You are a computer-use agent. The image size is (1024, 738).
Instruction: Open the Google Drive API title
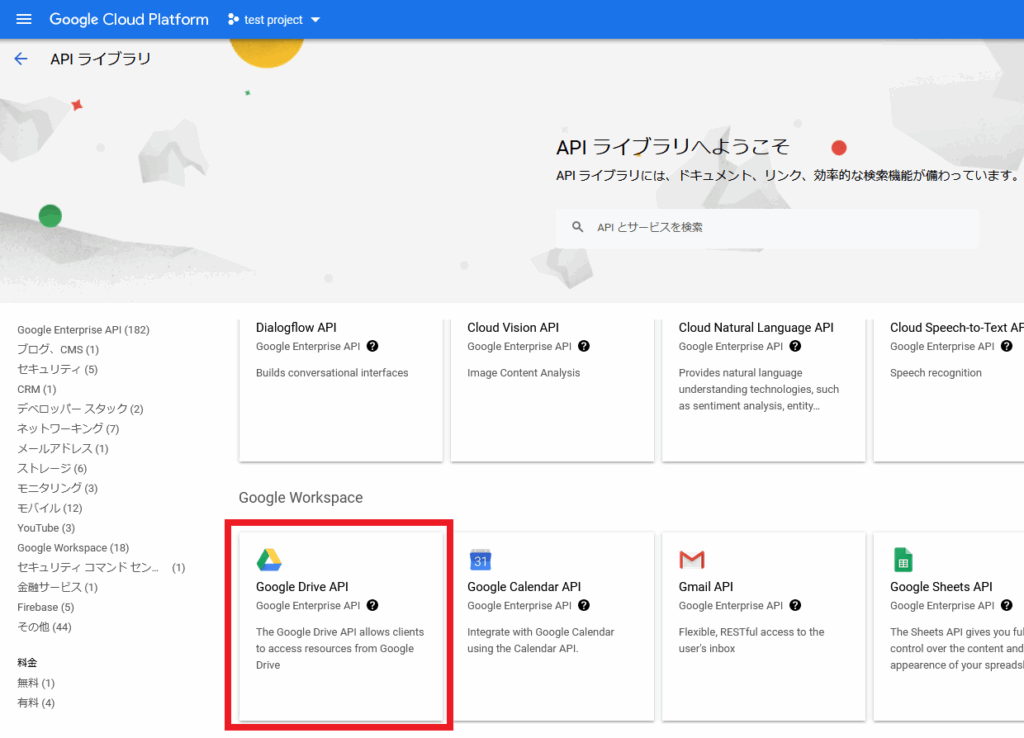pyautogui.click(x=302, y=586)
